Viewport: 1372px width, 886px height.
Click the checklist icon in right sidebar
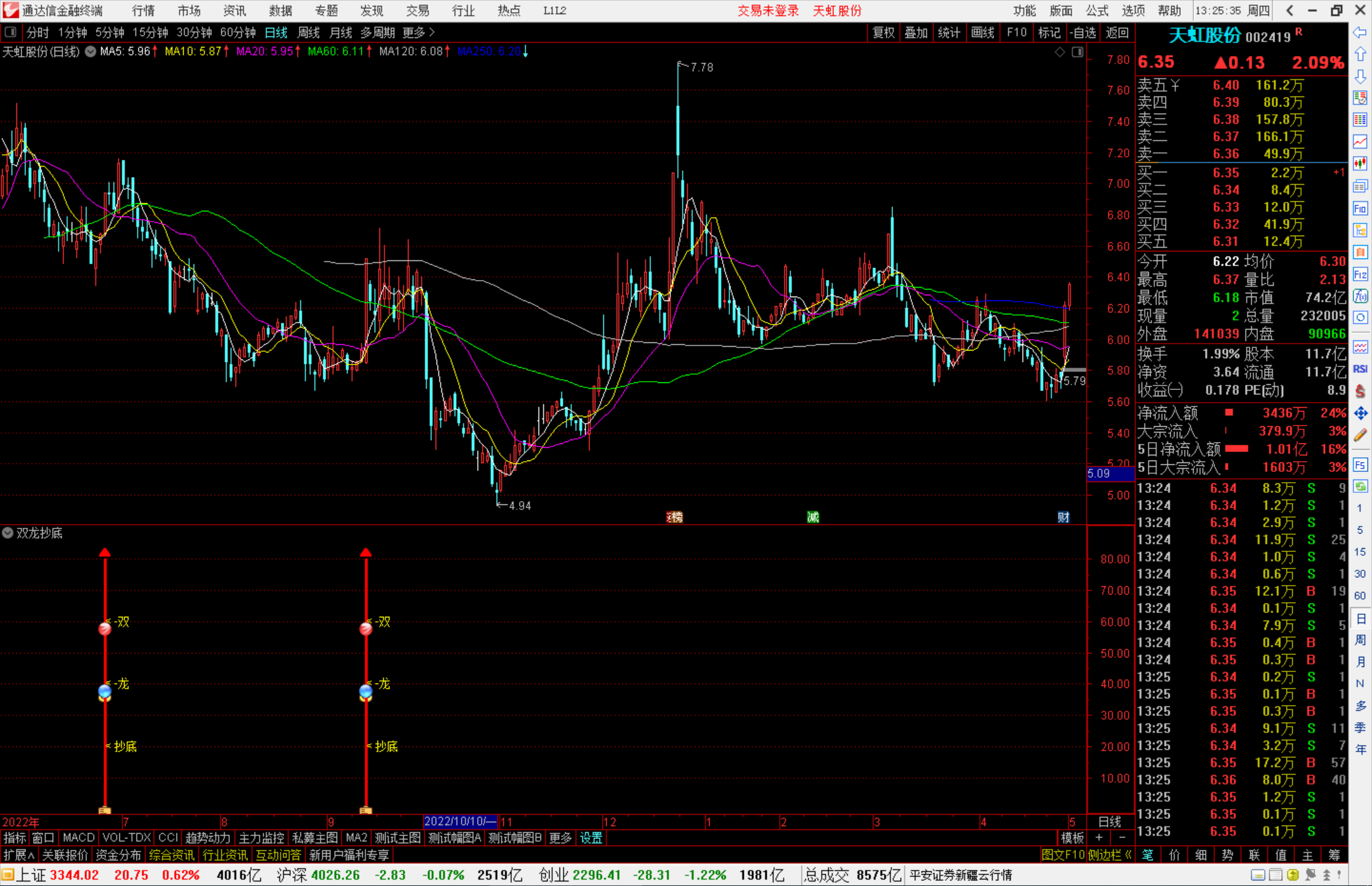(1360, 98)
